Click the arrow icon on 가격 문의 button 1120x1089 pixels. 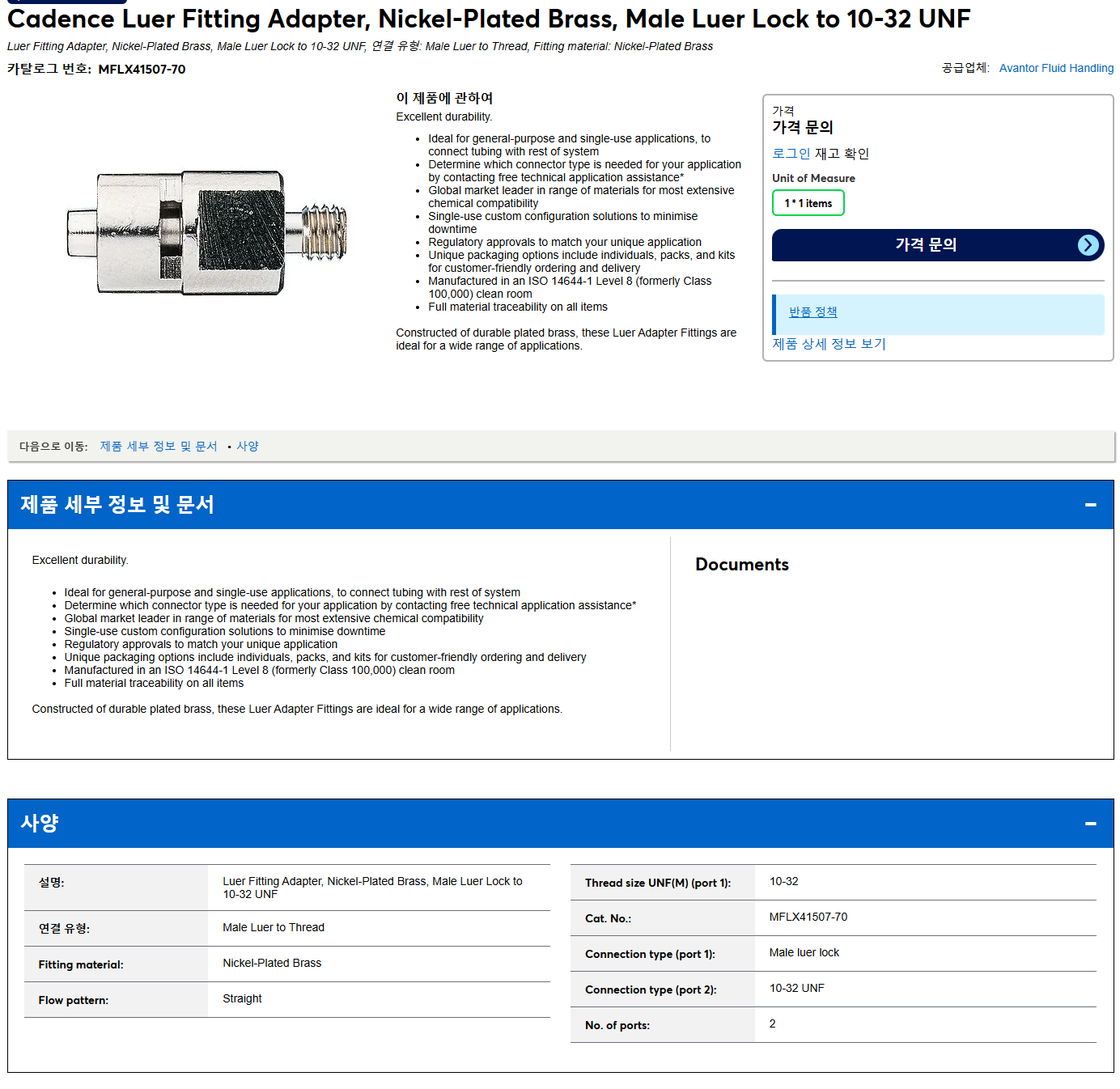[x=1088, y=245]
